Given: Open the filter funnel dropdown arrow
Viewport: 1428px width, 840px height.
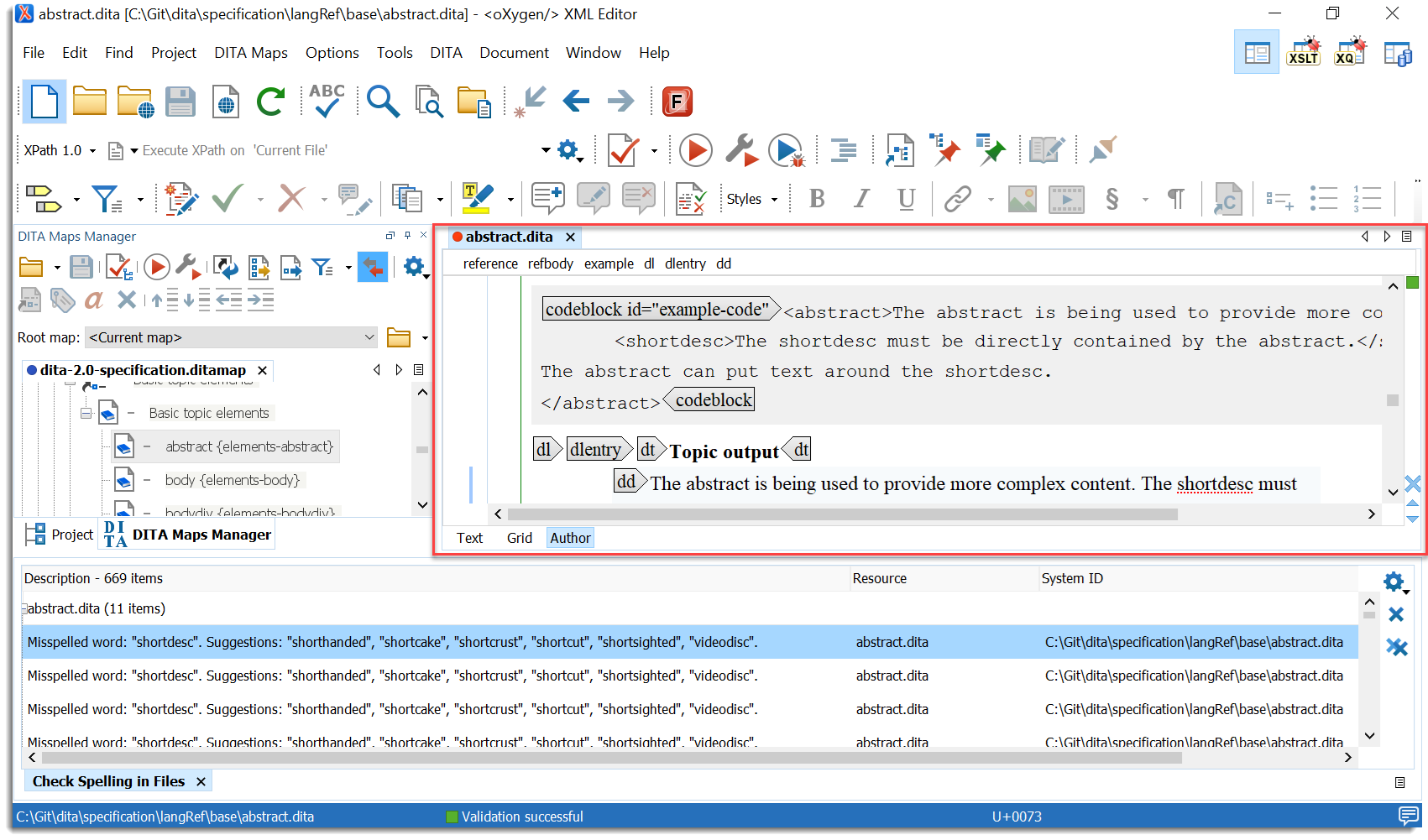Looking at the screenshot, I should point(140,200).
